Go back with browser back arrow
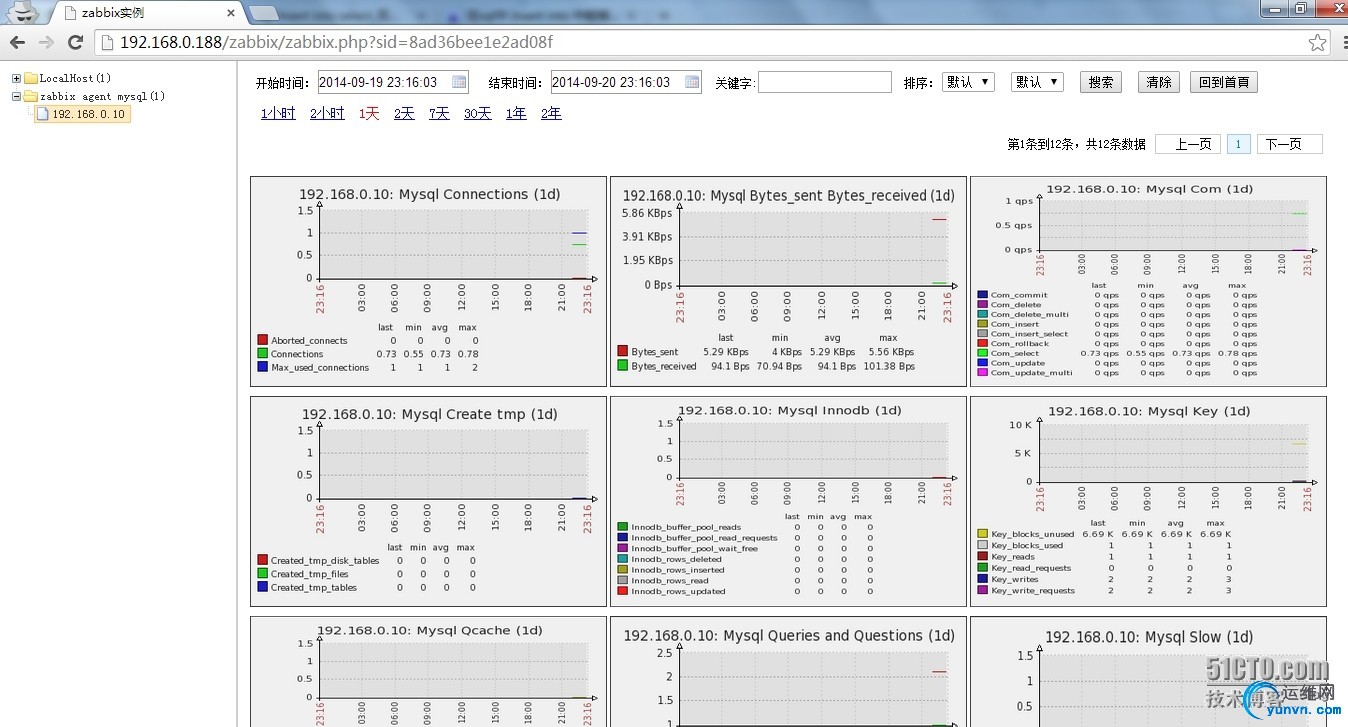Image resolution: width=1348 pixels, height=727 pixels. pyautogui.click(x=18, y=42)
